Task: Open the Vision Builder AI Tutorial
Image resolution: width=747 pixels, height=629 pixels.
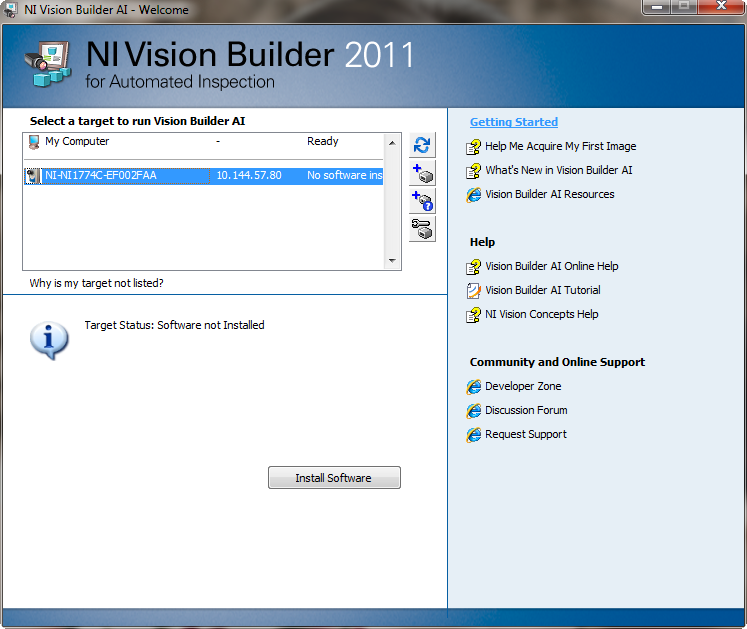Action: click(543, 290)
